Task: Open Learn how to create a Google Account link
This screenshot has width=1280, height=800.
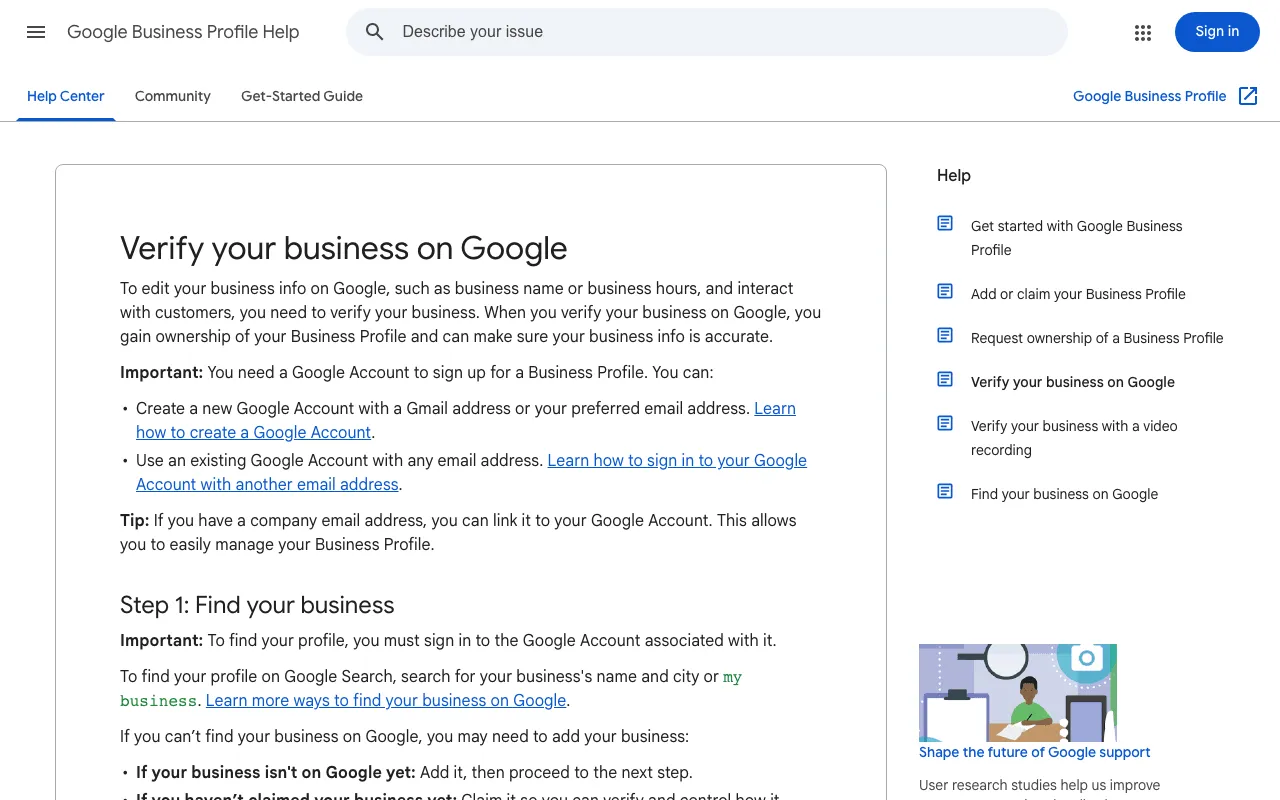Action: 466,420
